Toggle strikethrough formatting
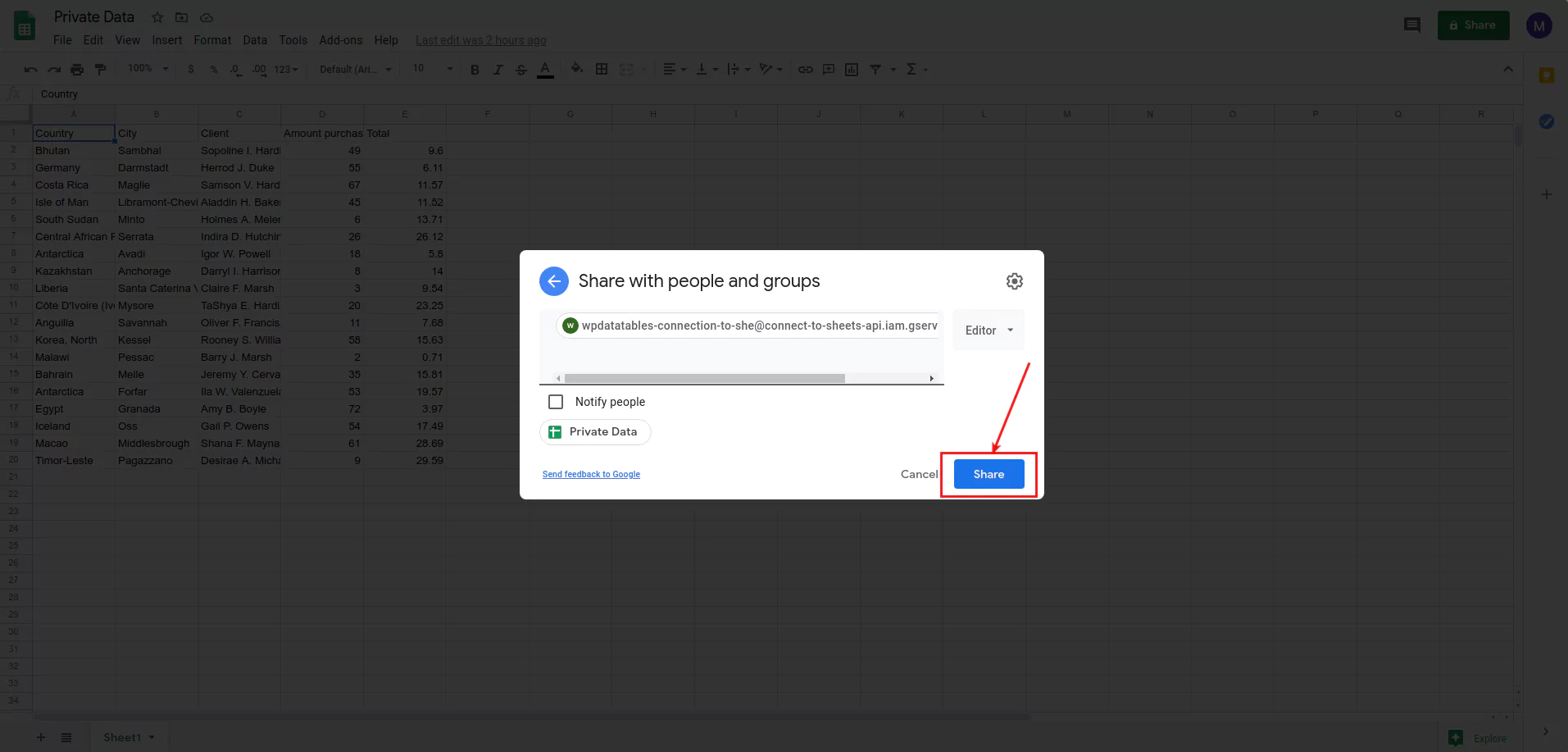 click(521, 69)
